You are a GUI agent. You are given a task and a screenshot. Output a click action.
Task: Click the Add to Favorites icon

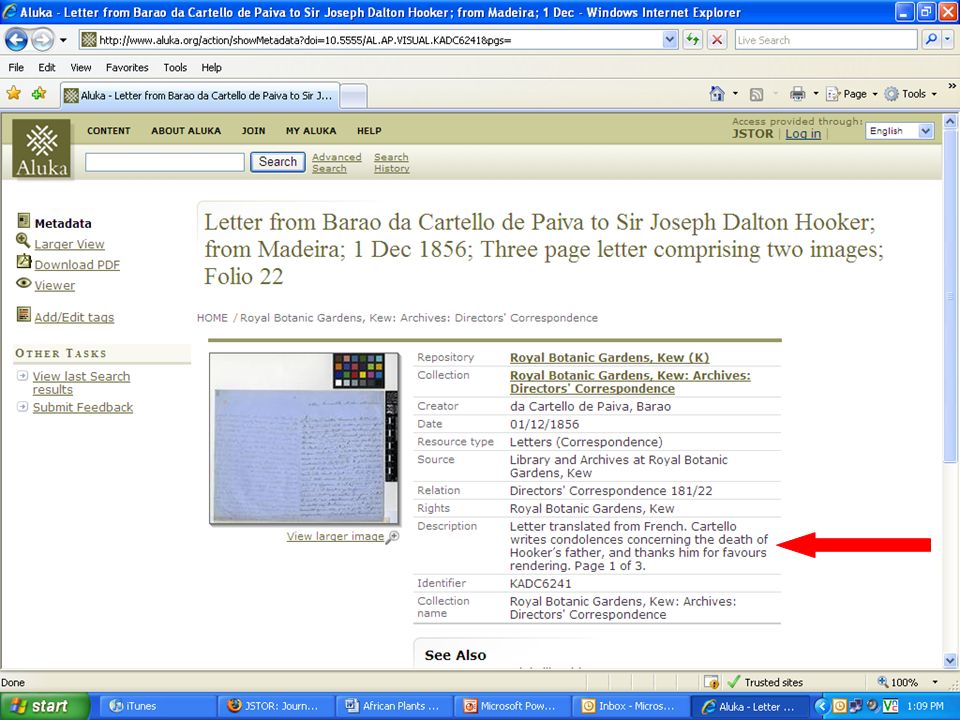(x=39, y=93)
